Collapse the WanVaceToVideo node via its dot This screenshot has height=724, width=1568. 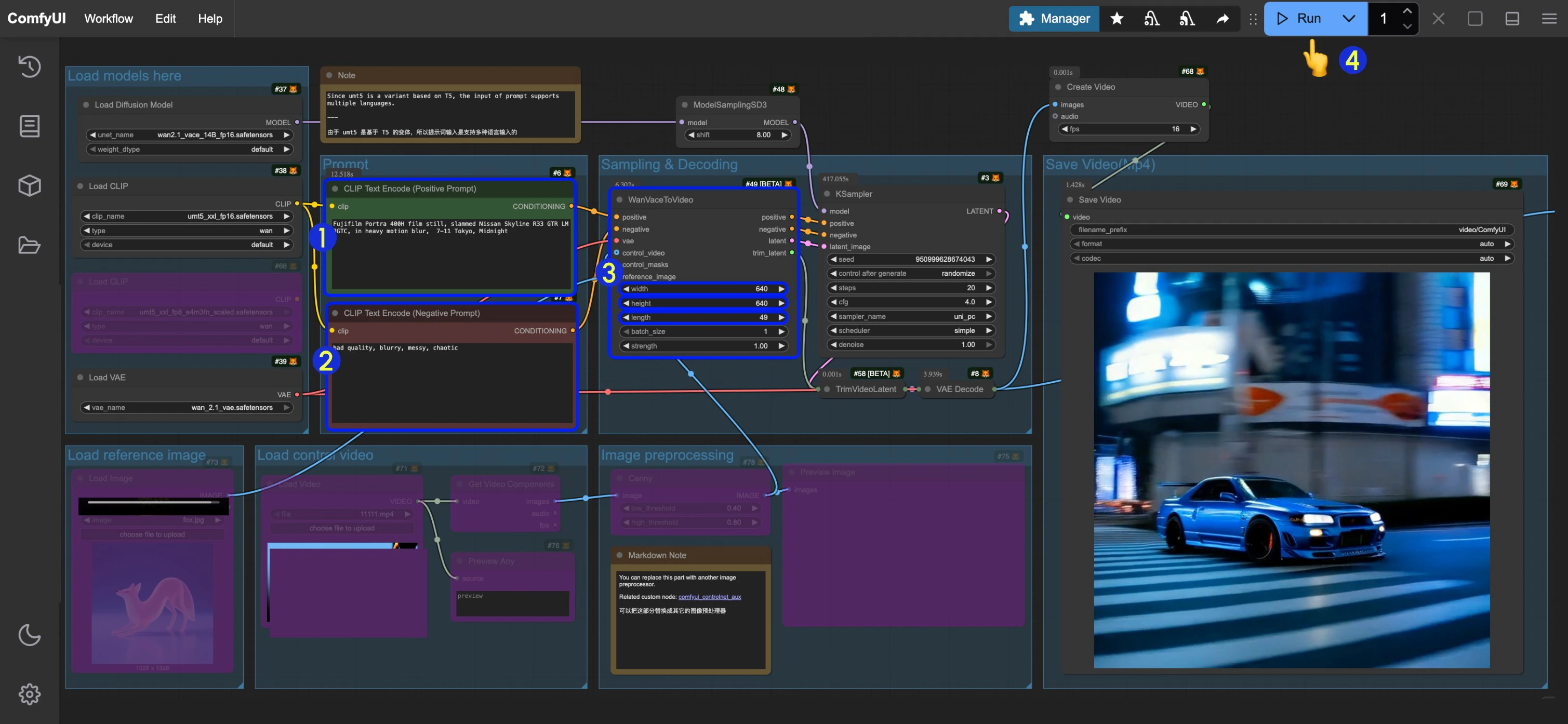tap(619, 199)
